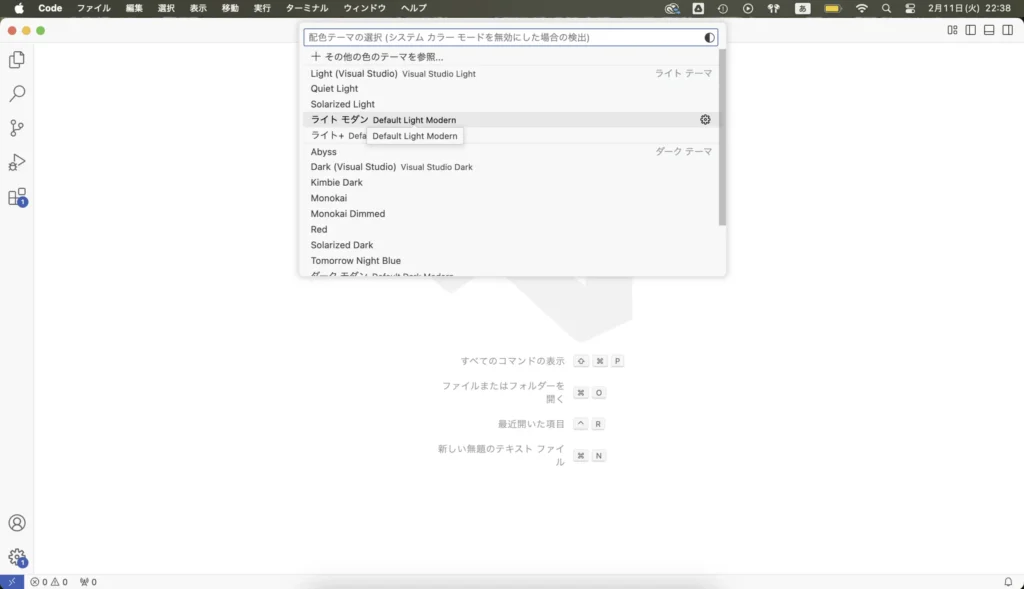The height and width of the screenshot is (589, 1024).
Task: Open the remote connection indicator in the status bar
Action: [14, 581]
